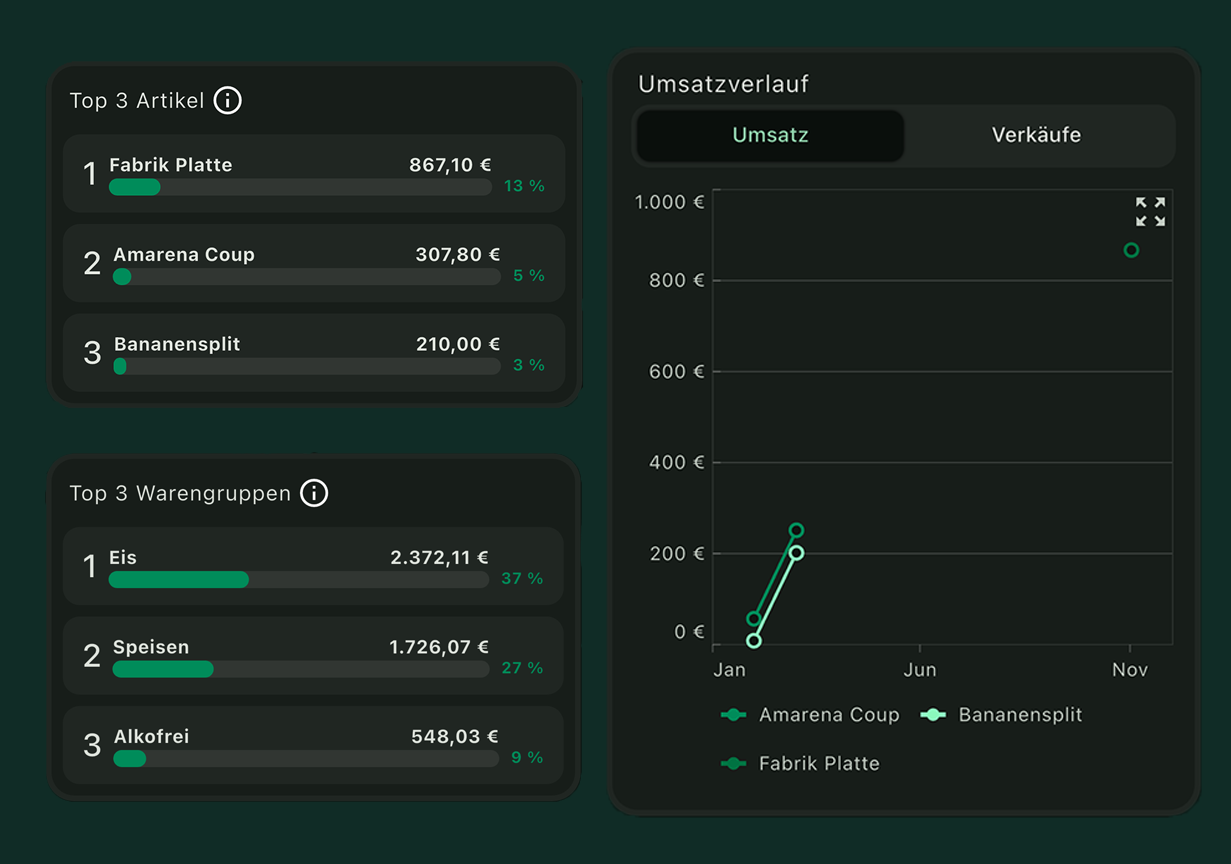This screenshot has width=1231, height=864.
Task: Switch to the Umsatz tab
Action: [x=769, y=135]
